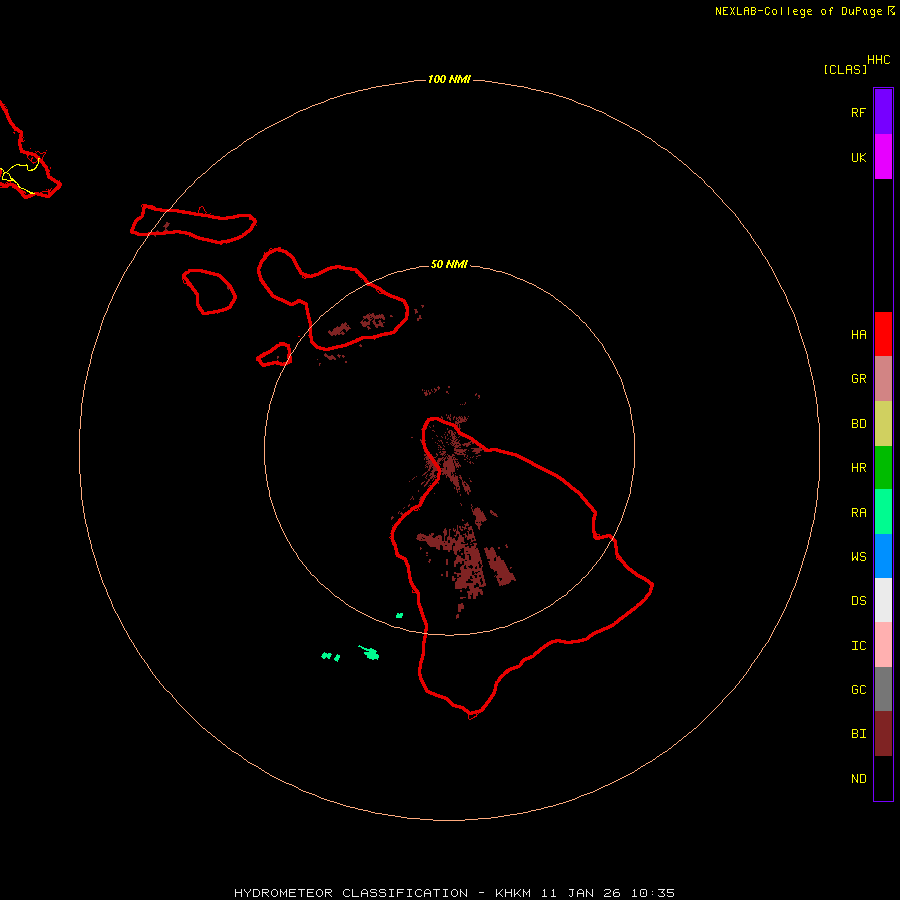Click the HR legend label
The width and height of the screenshot is (900, 900).
pyautogui.click(x=859, y=468)
